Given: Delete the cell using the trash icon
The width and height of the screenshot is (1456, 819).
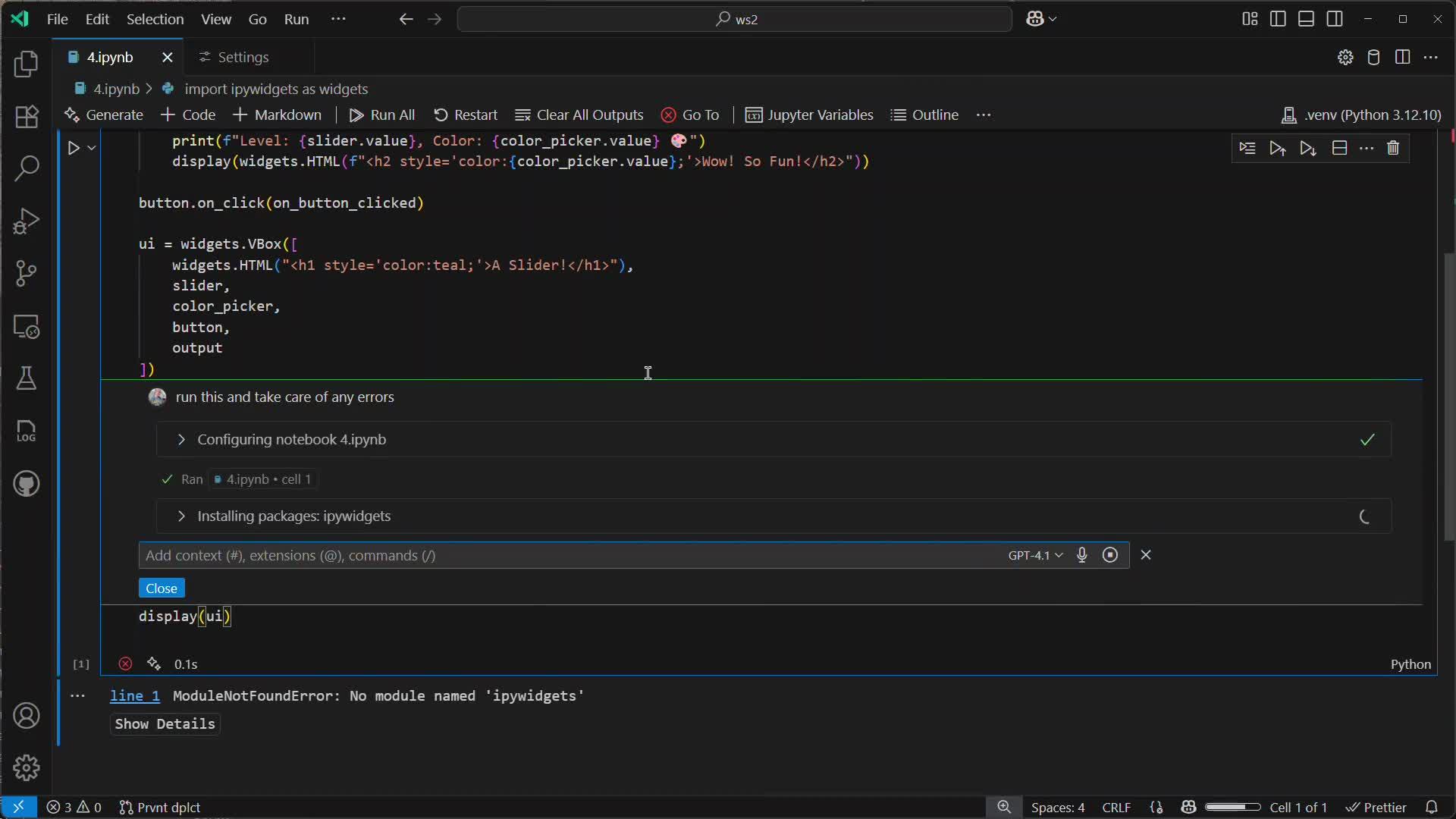Looking at the screenshot, I should click(x=1395, y=148).
